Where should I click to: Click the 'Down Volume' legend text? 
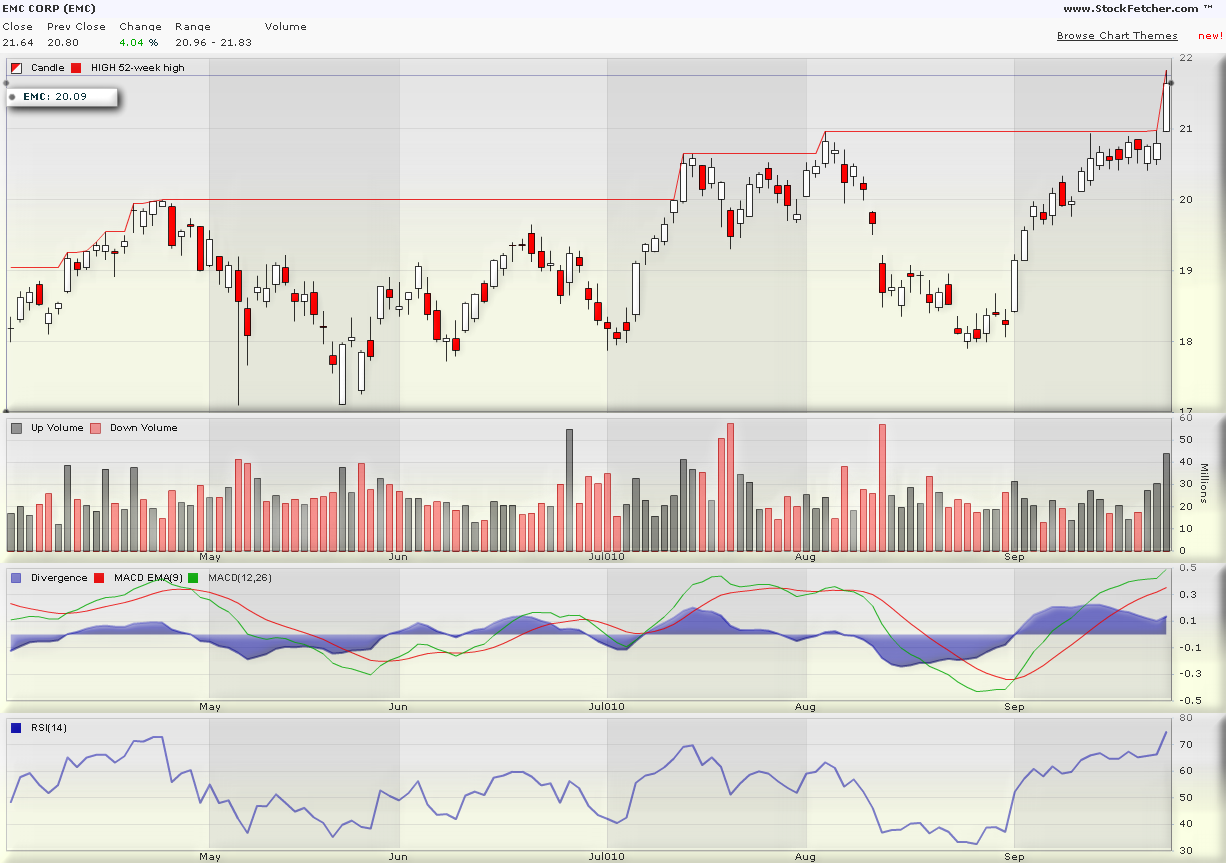[144, 428]
